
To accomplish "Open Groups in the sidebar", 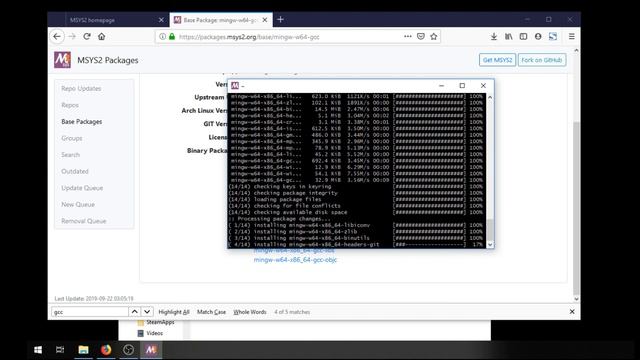I will (72, 138).
